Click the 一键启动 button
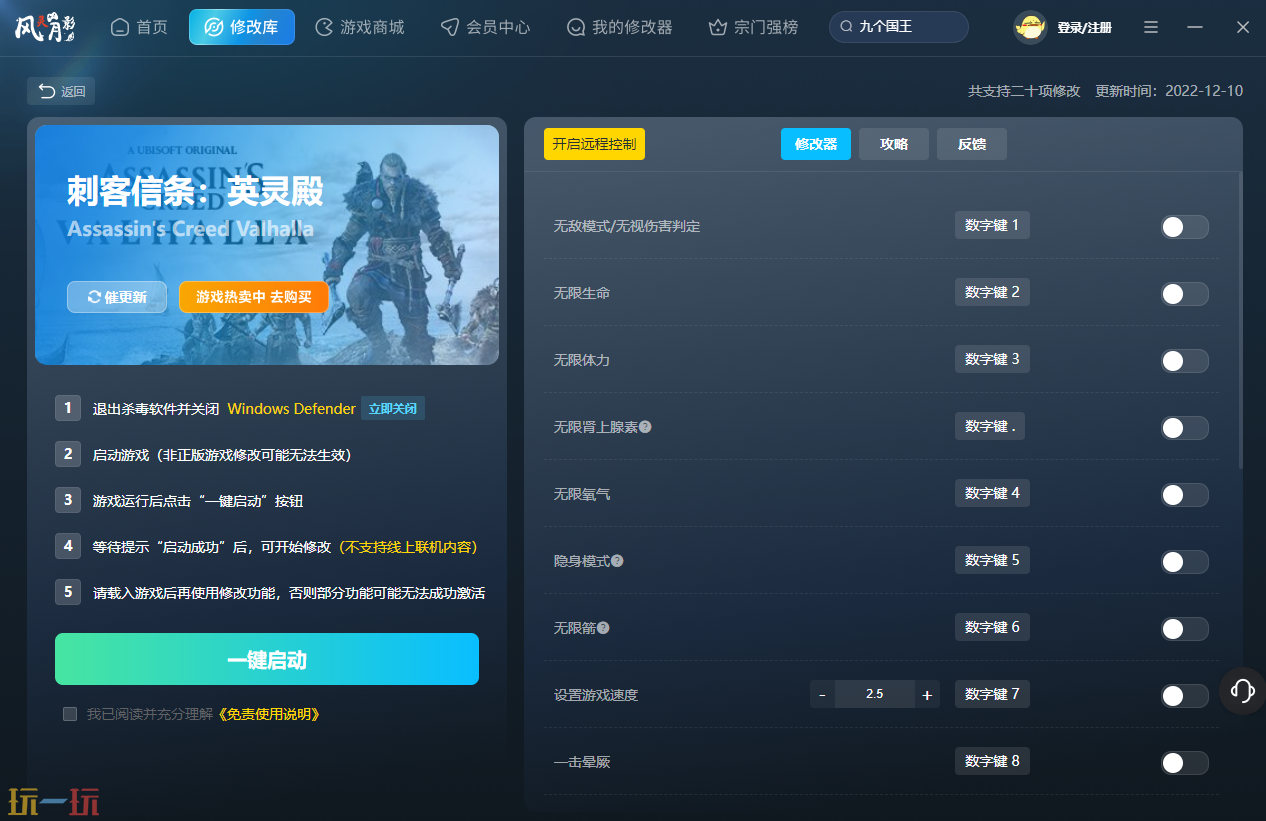 [x=267, y=659]
